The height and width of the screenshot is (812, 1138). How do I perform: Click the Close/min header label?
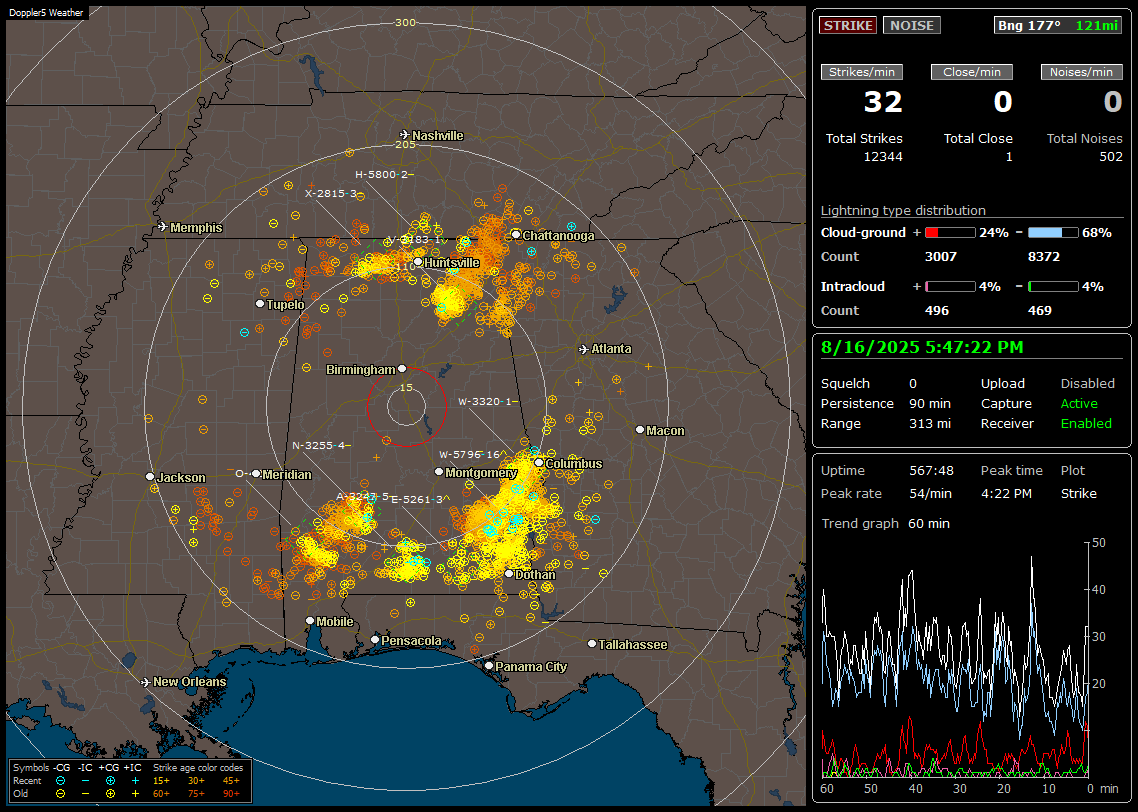(x=972, y=72)
